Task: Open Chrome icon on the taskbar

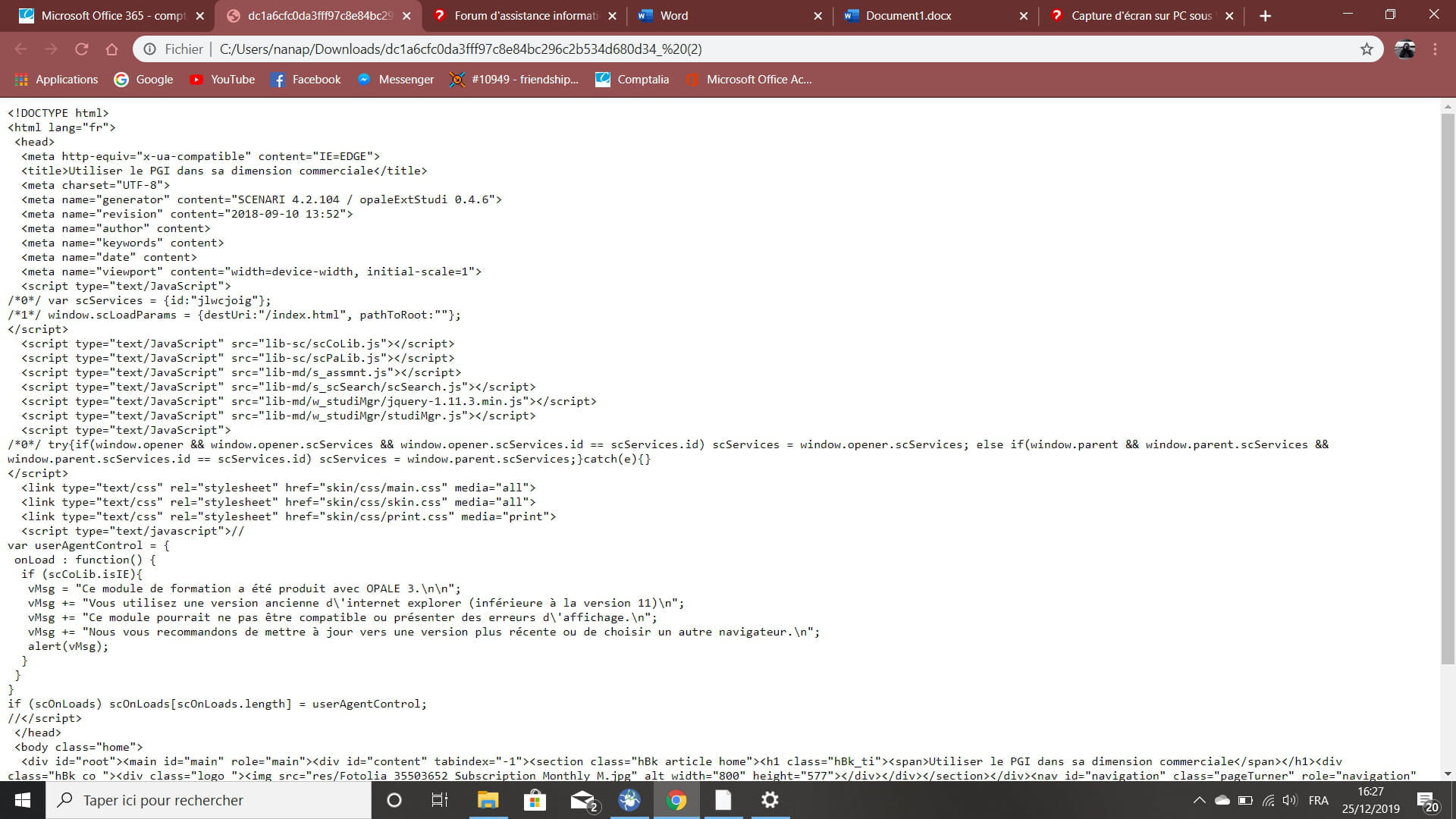Action: pyautogui.click(x=676, y=800)
